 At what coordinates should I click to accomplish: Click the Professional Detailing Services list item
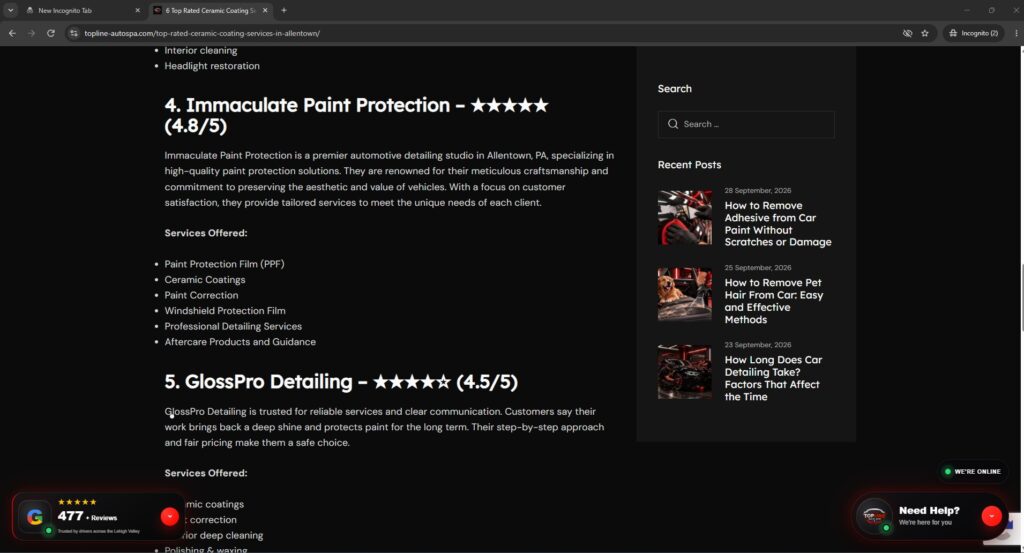point(233,326)
